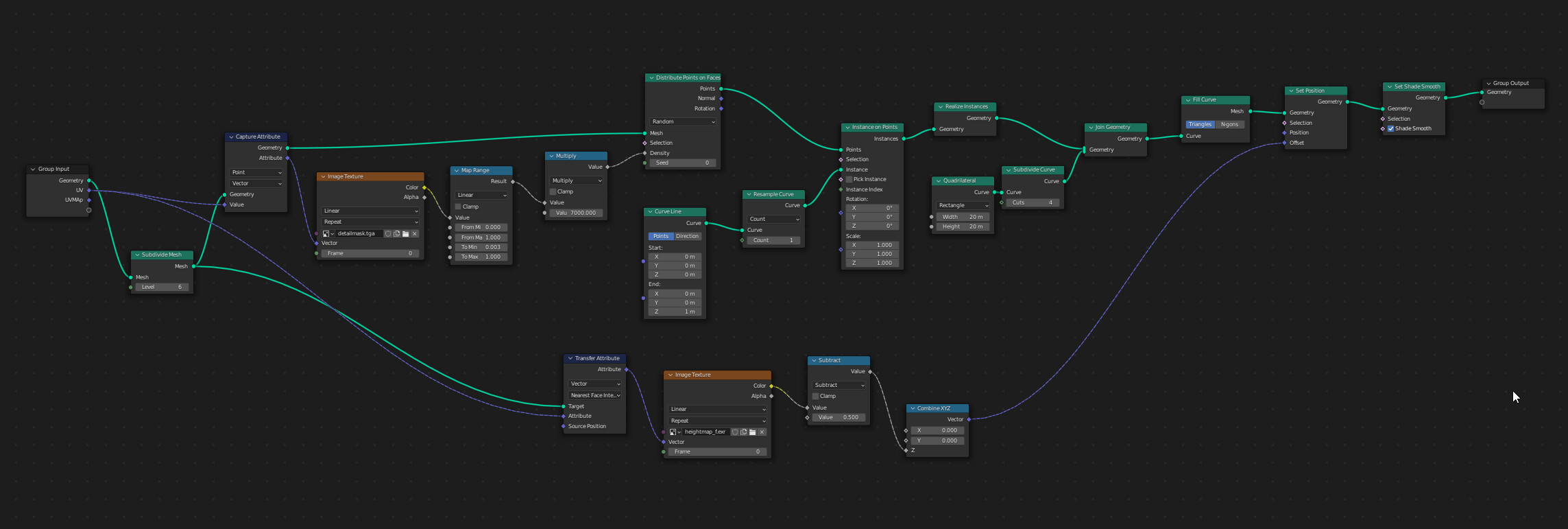Select Points mode in Curve Line node

coord(660,236)
